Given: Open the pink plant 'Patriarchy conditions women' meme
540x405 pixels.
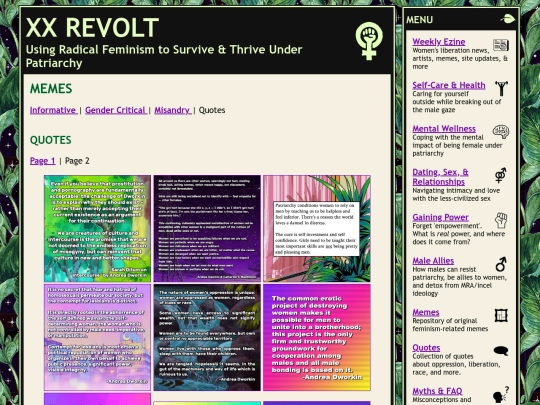Looking at the screenshot, I should 317,229.
